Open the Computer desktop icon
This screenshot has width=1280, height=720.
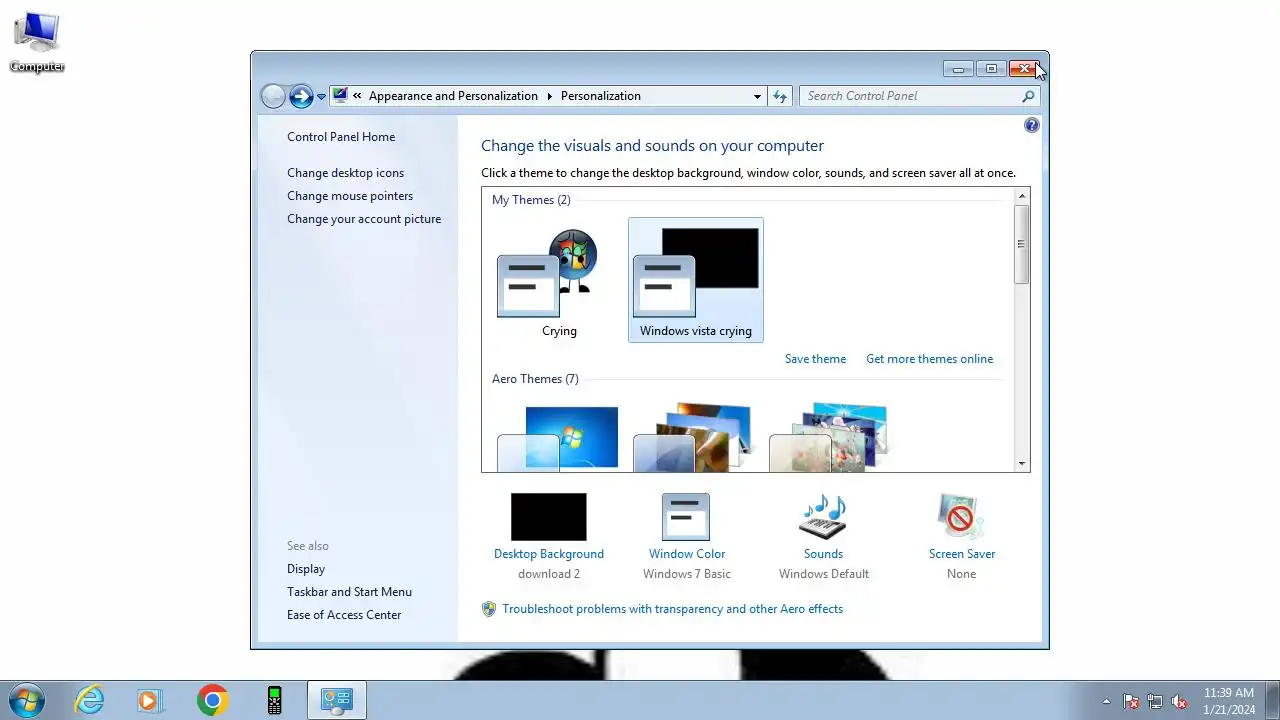pos(37,42)
